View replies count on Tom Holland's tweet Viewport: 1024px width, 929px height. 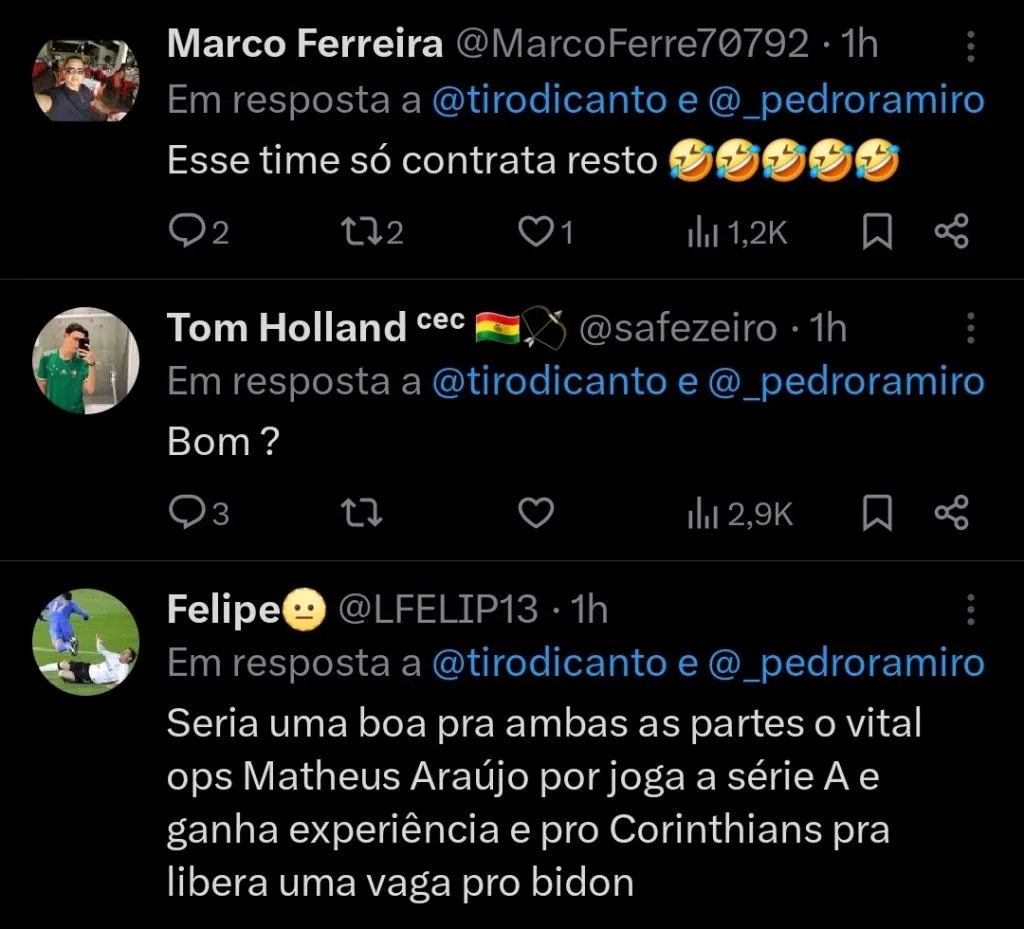[191, 513]
